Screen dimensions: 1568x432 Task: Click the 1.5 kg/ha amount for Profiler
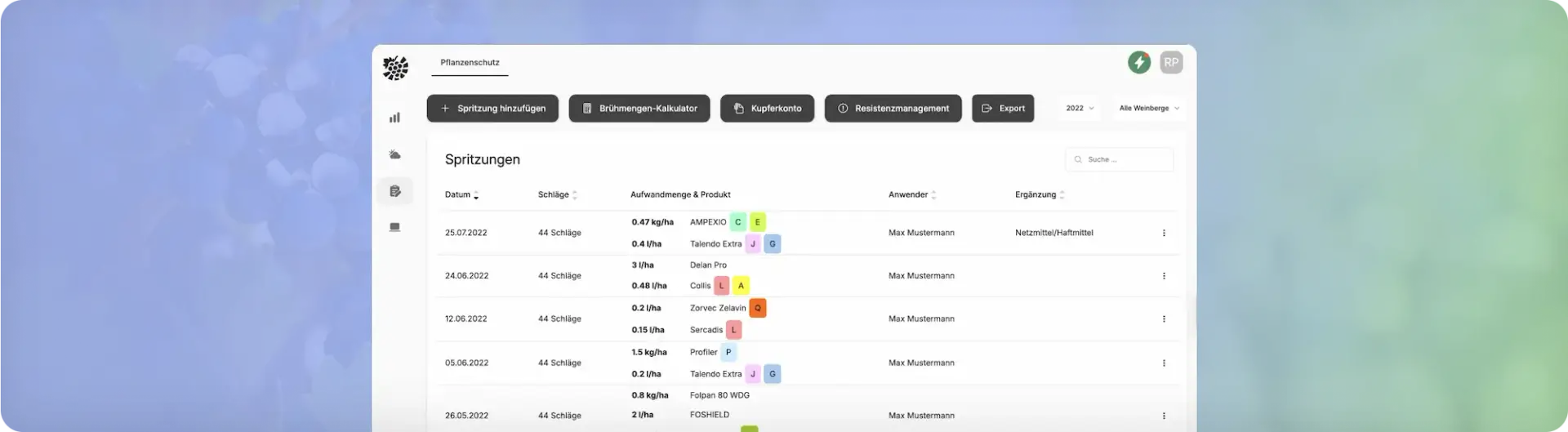[x=649, y=353]
